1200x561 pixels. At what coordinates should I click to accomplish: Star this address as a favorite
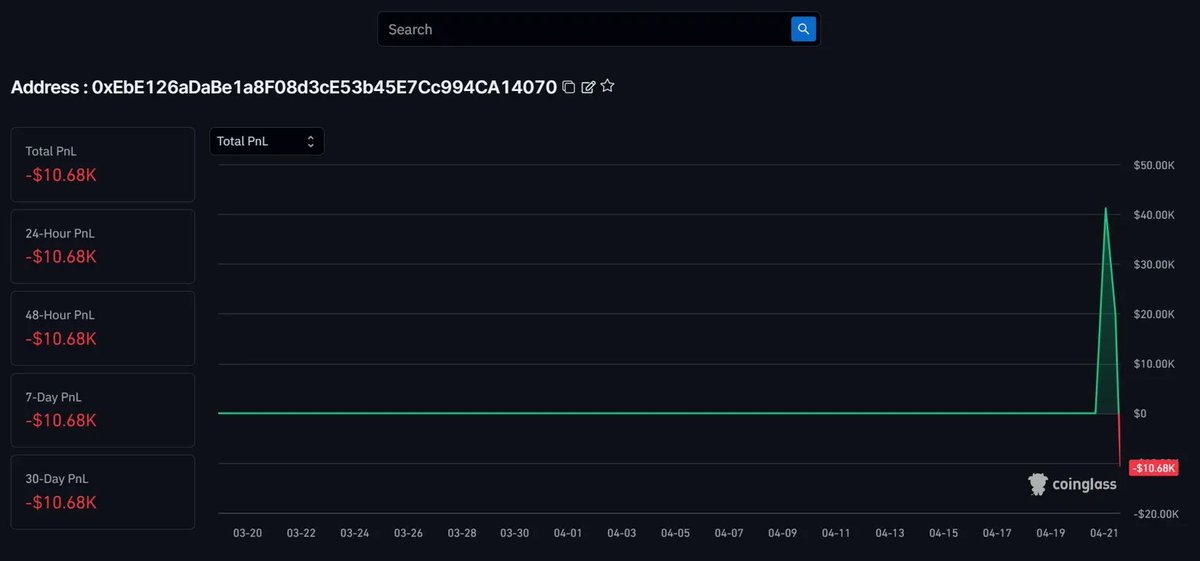[x=607, y=86]
